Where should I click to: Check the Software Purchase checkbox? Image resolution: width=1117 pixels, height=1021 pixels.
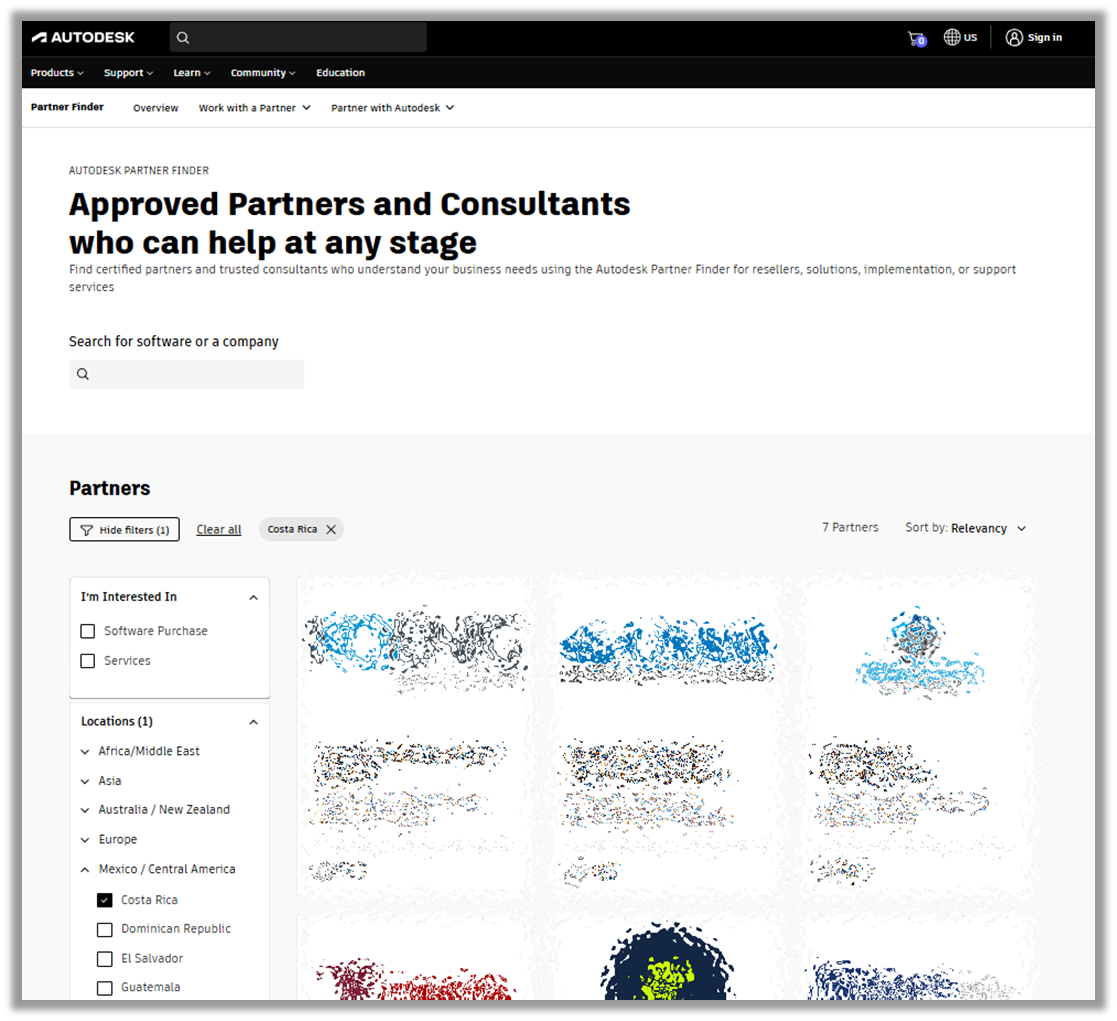click(x=88, y=631)
